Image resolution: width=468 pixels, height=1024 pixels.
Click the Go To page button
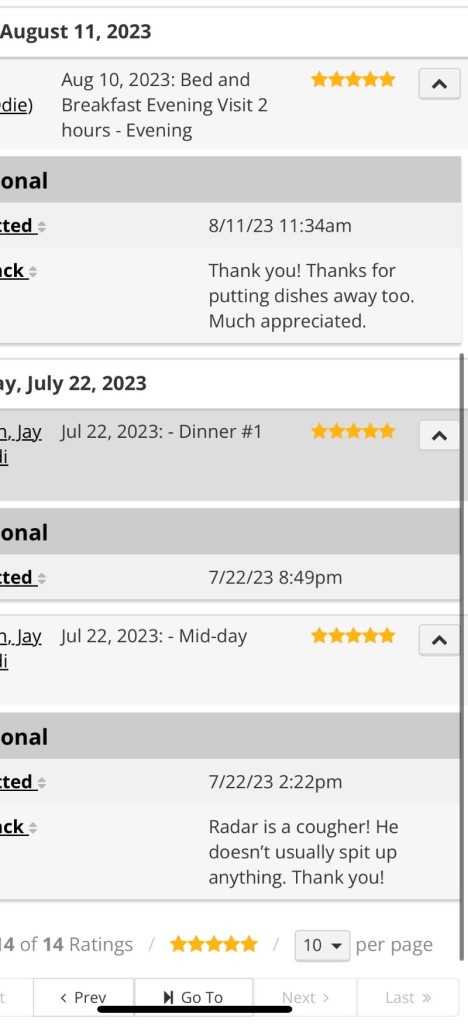pyautogui.click(x=193, y=997)
